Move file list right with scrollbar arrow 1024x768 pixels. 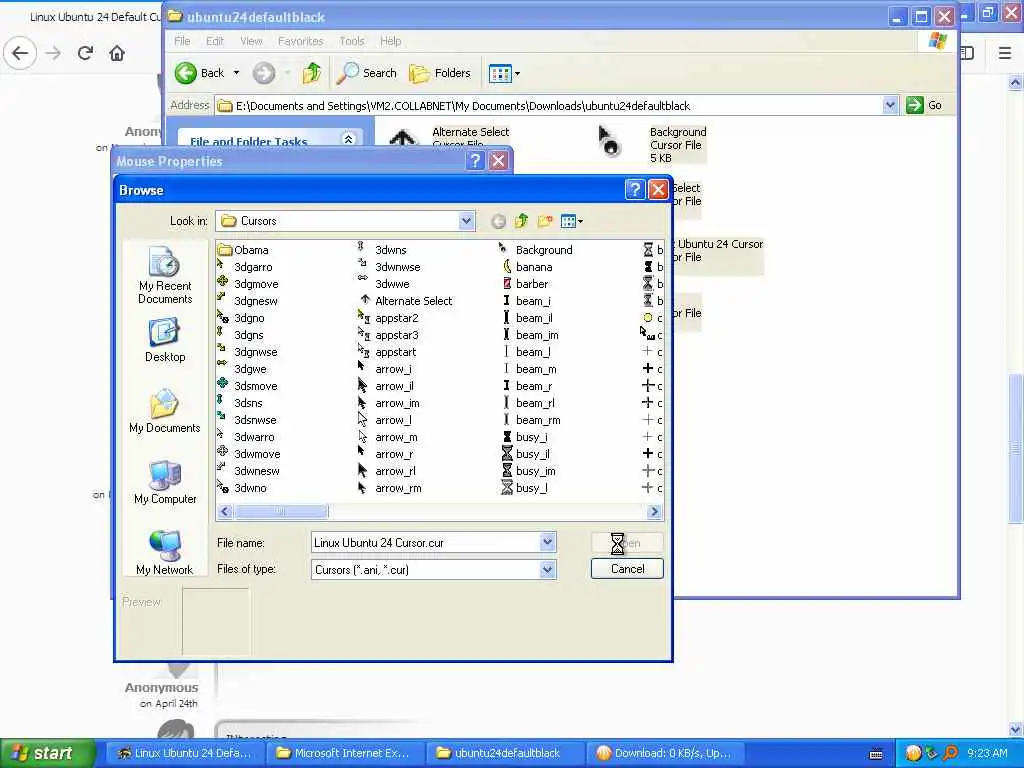tap(654, 511)
